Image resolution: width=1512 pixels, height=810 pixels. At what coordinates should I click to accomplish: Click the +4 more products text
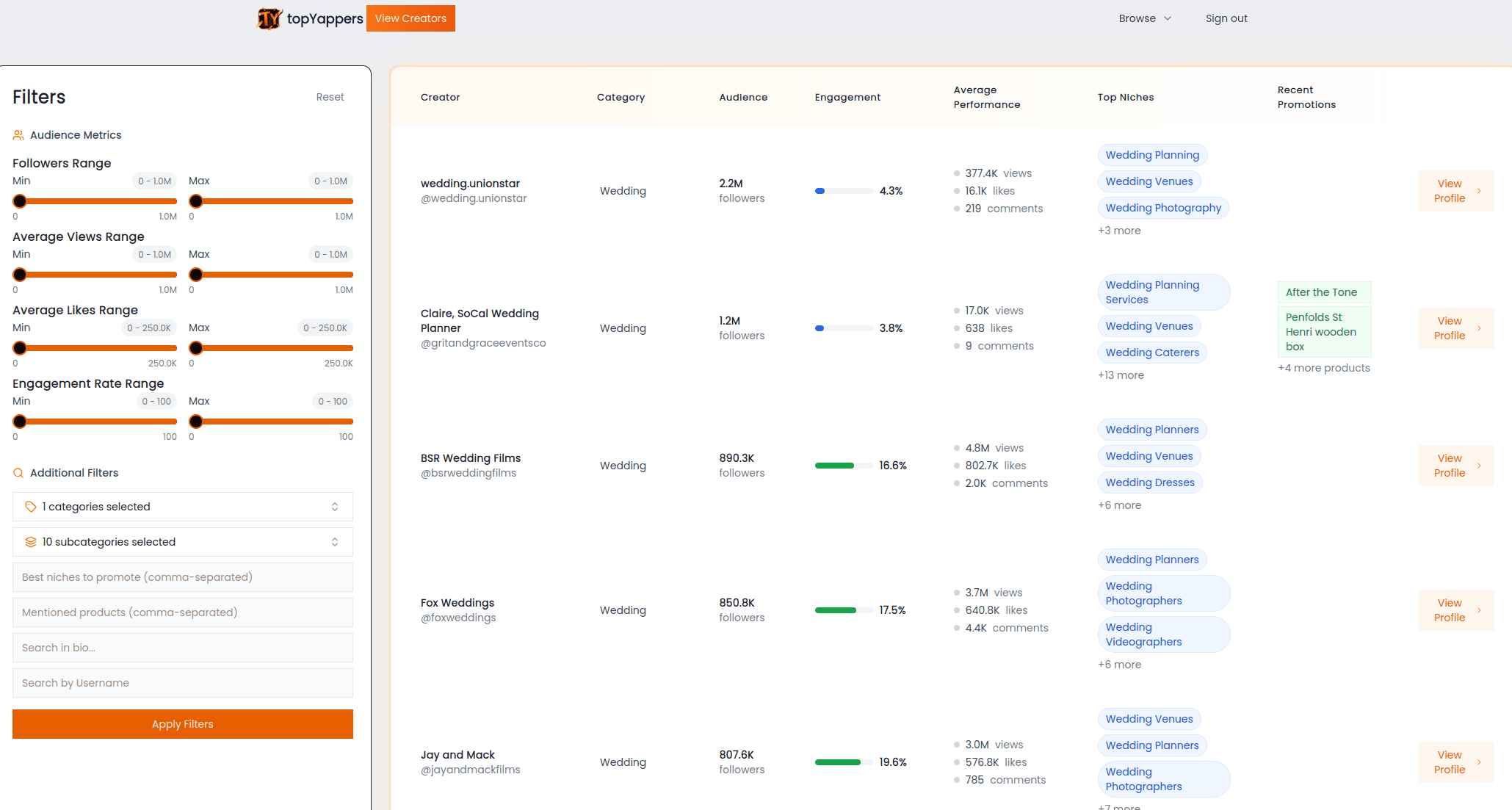coord(1324,368)
